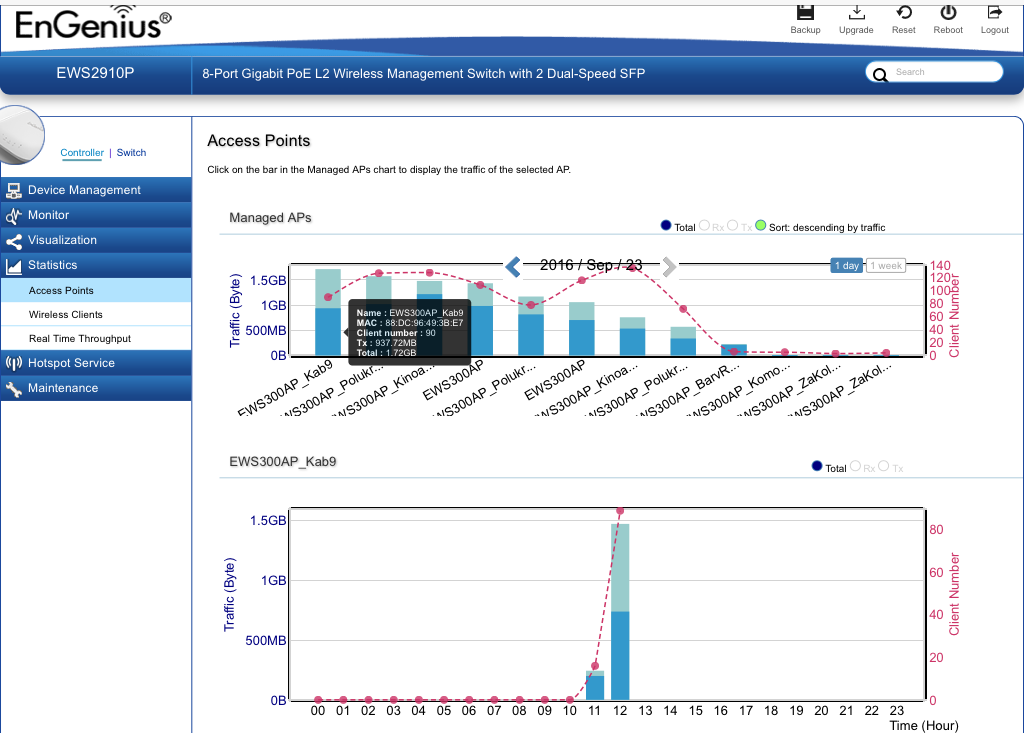Expand the Hotspot Service section

96,363
